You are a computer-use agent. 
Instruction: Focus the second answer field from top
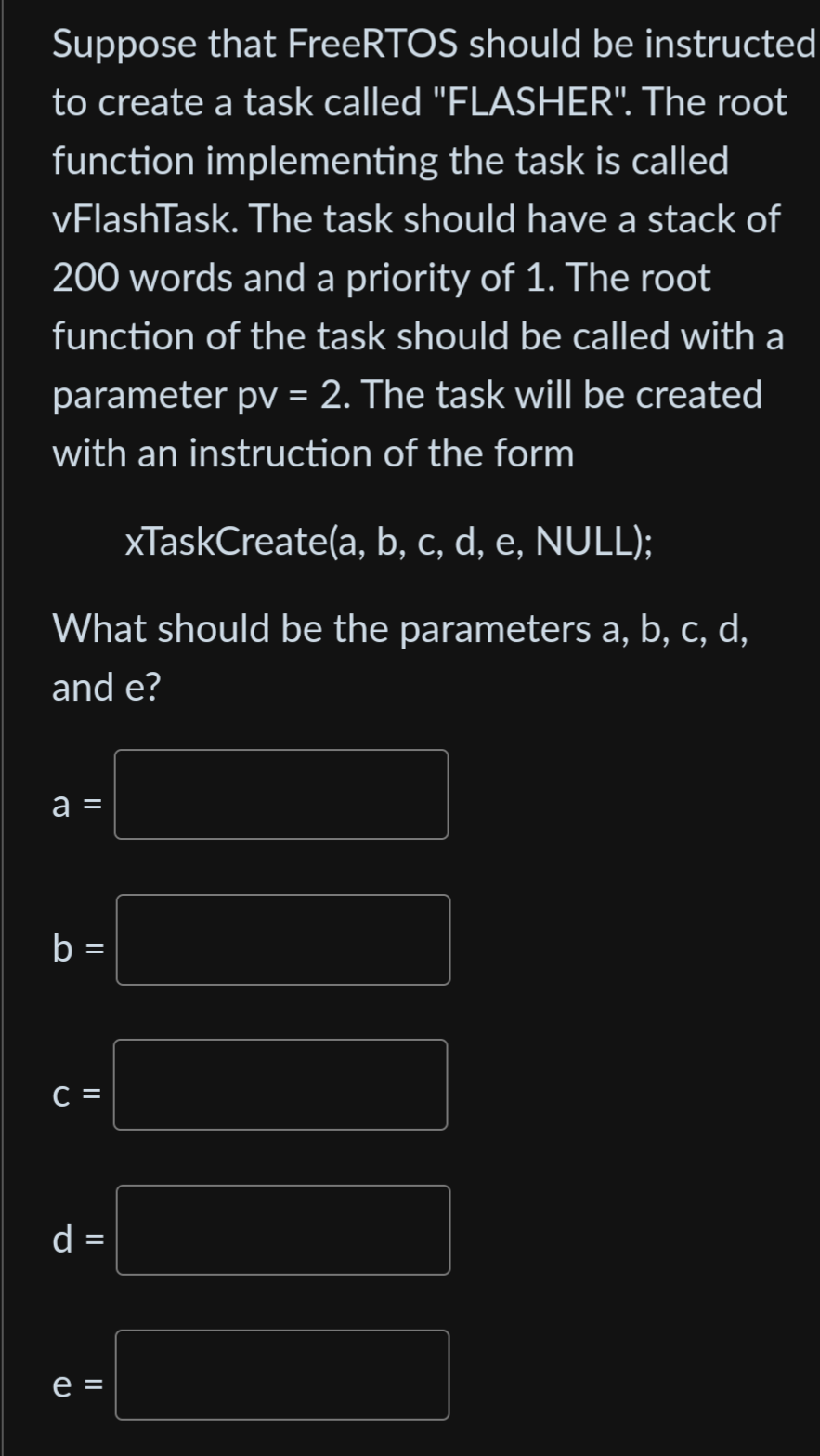(x=282, y=940)
